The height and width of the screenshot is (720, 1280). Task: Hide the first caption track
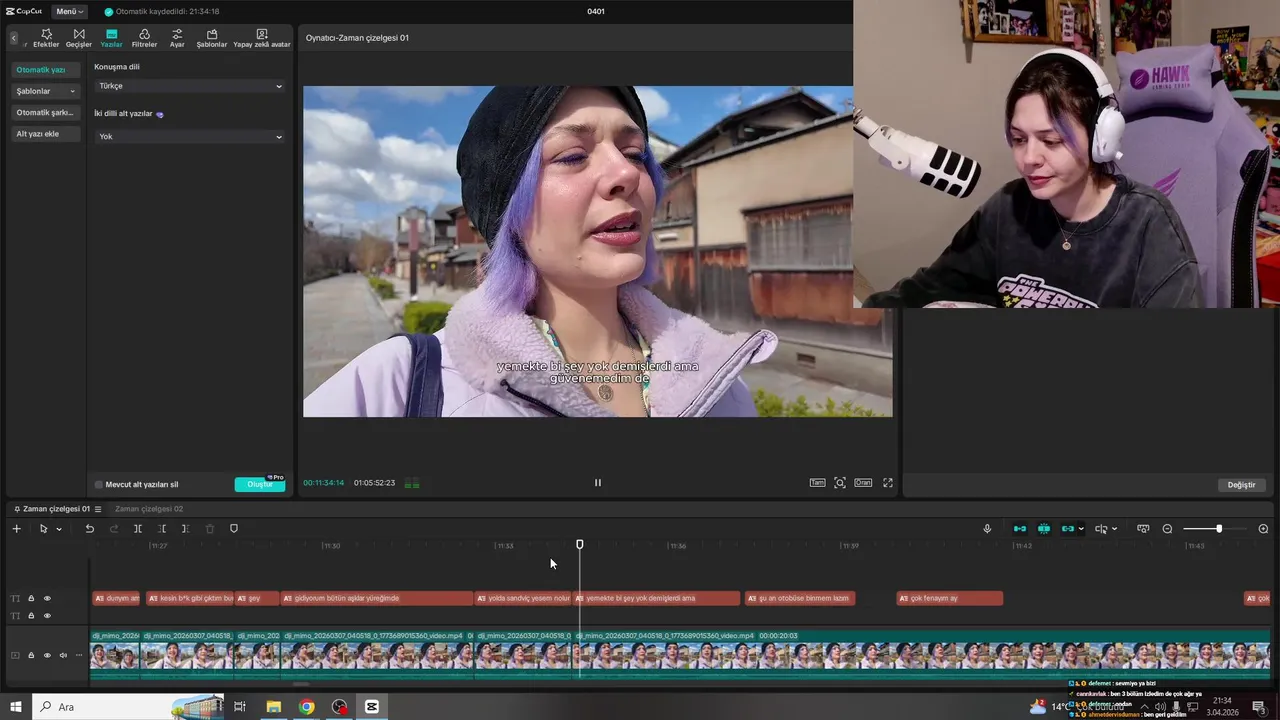pyautogui.click(x=47, y=599)
